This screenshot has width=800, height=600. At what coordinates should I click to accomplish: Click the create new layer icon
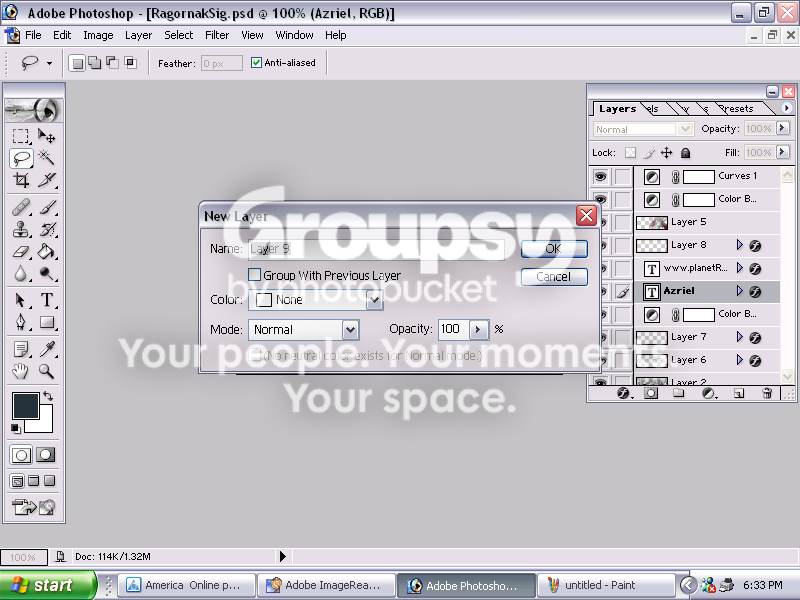pos(739,393)
